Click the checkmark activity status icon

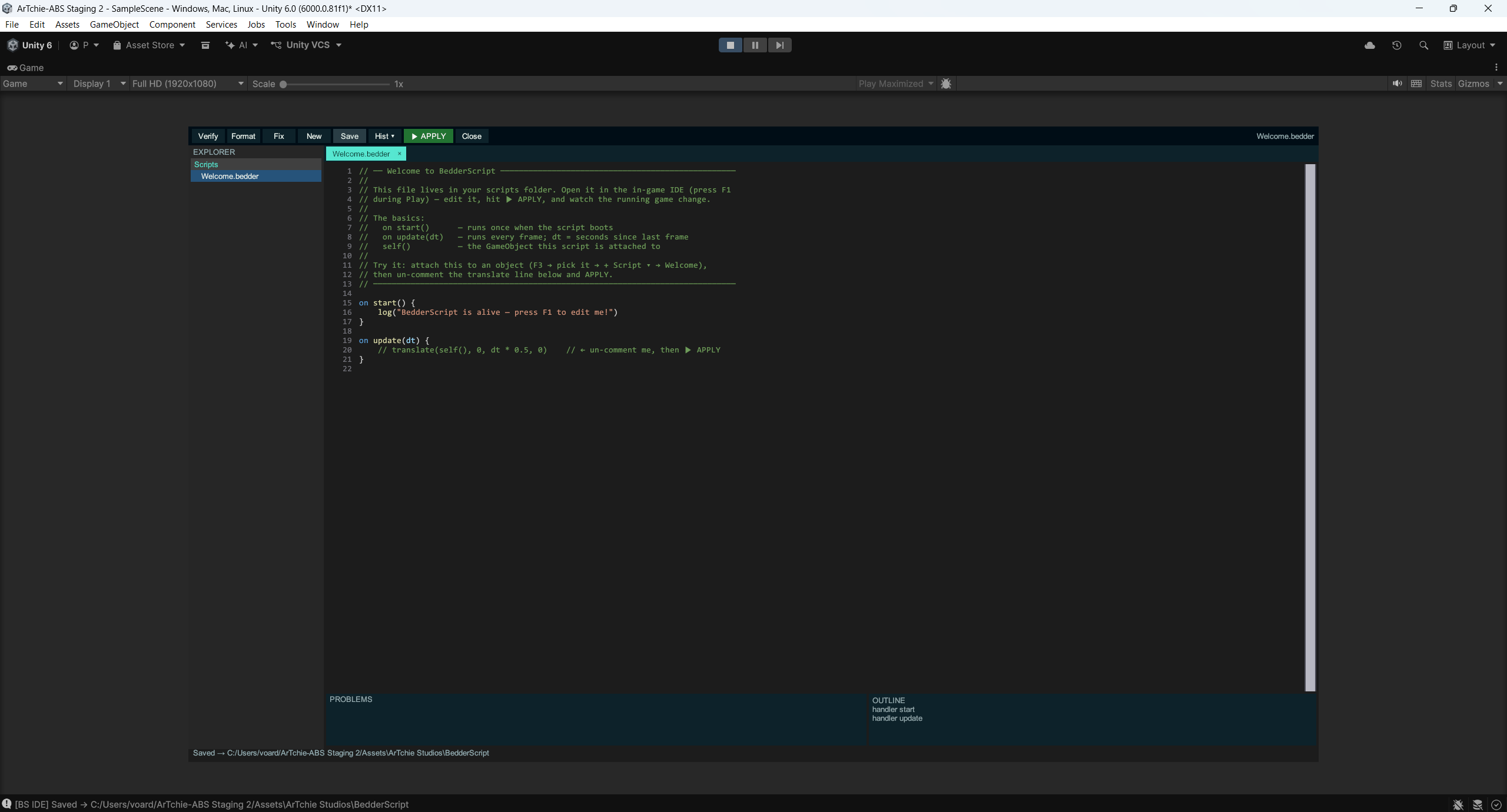(1496, 804)
